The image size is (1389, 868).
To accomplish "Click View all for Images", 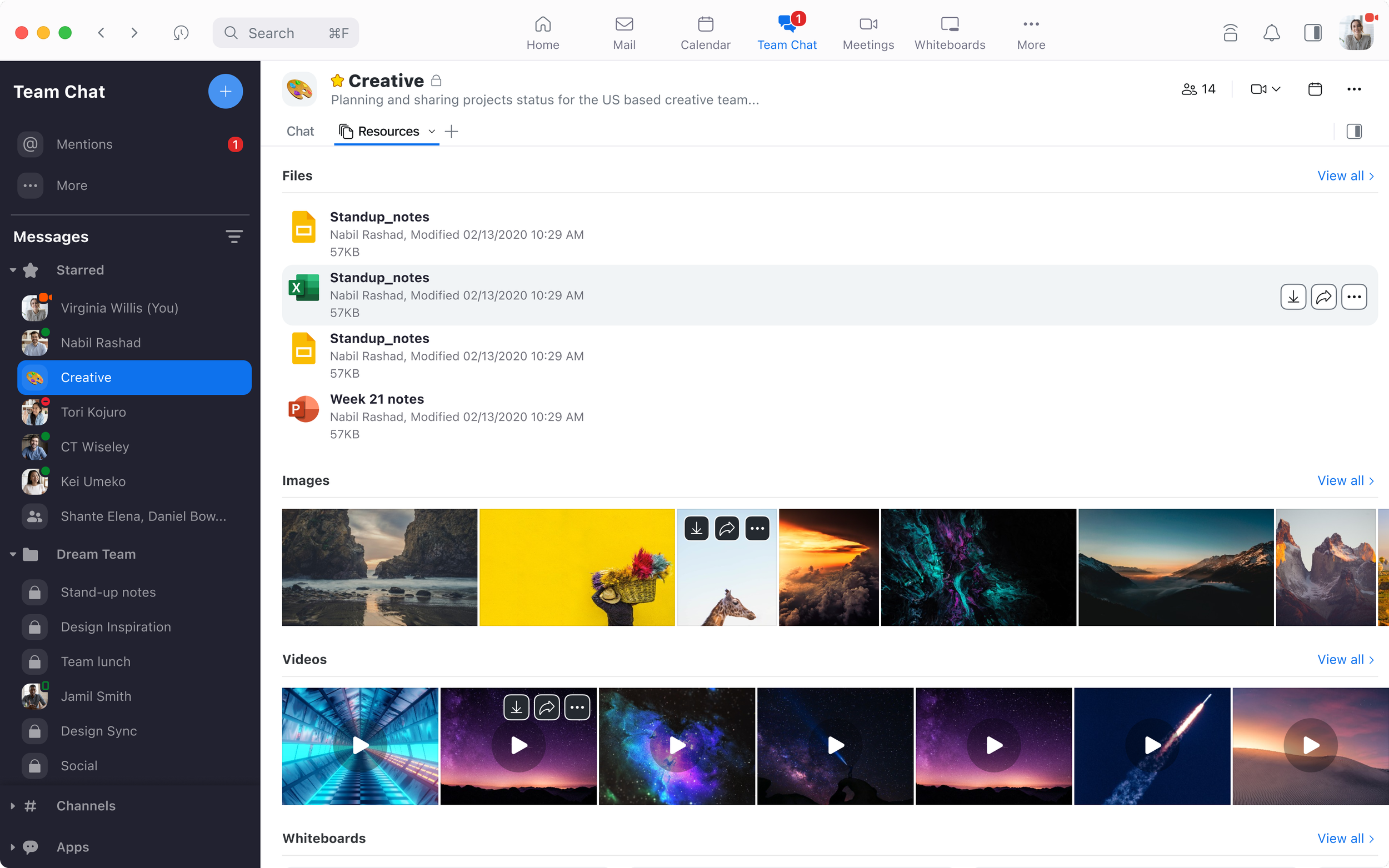I will coord(1345,480).
